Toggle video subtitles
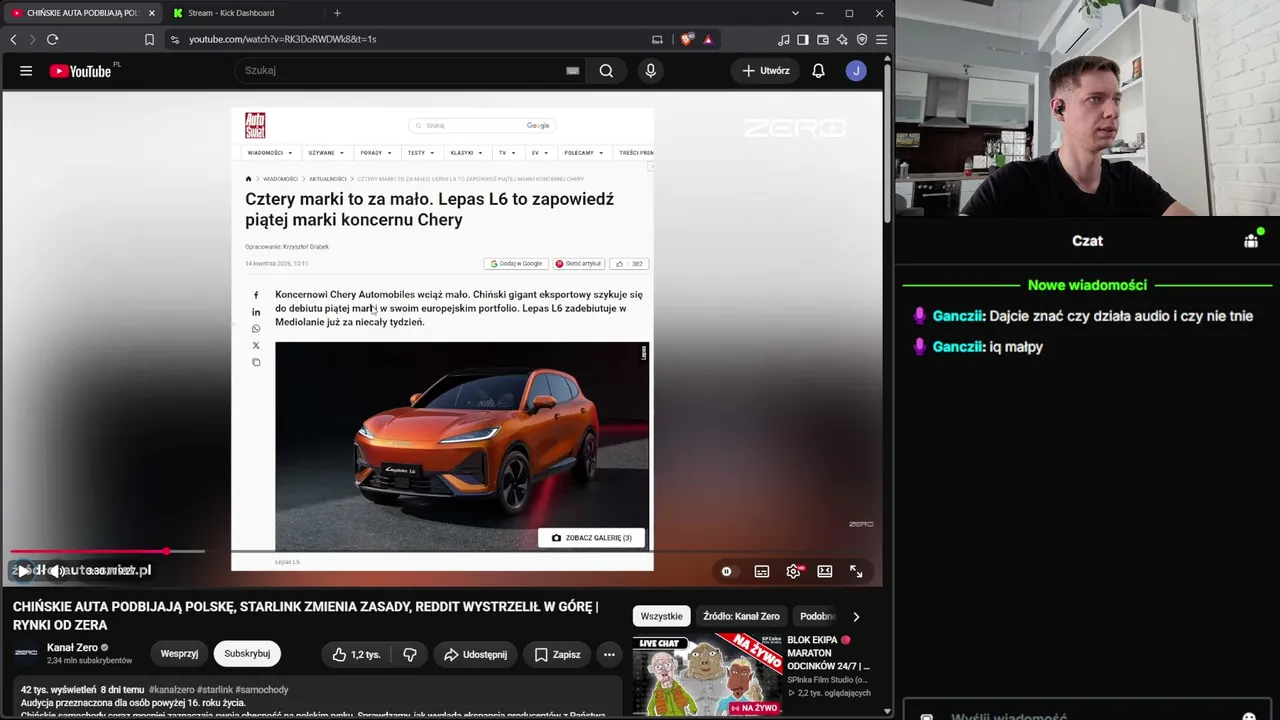The image size is (1280, 720). click(x=762, y=571)
